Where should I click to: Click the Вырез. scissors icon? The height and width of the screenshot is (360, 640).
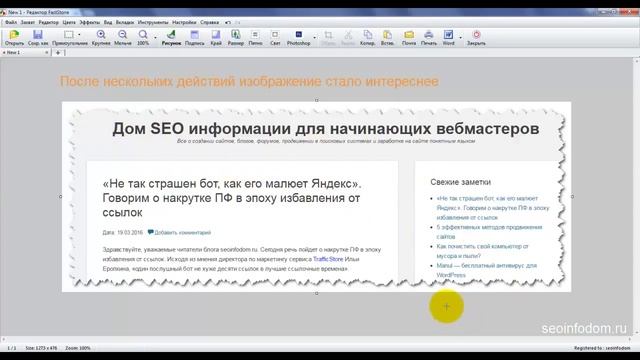348,38
